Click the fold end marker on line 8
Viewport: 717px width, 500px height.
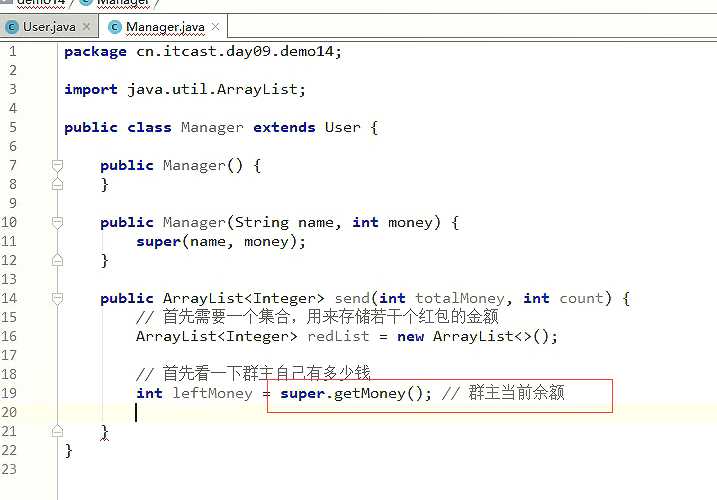click(x=57, y=184)
